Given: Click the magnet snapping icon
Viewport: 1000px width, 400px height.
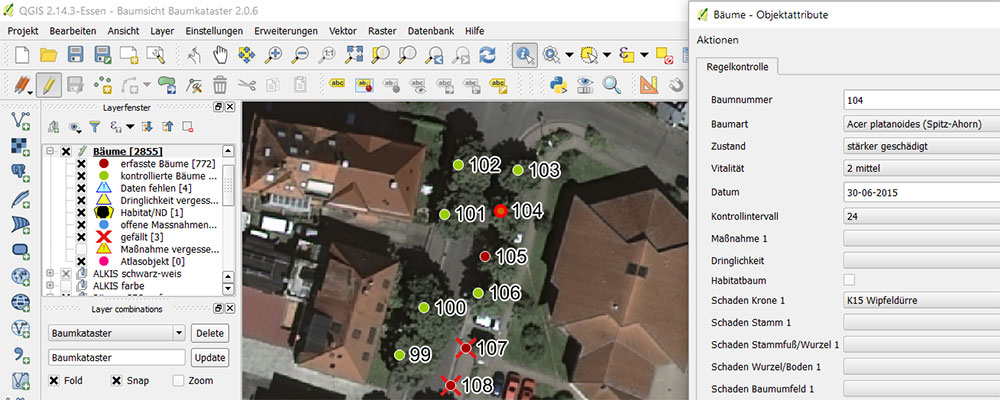Looking at the screenshot, I should tap(675, 84).
